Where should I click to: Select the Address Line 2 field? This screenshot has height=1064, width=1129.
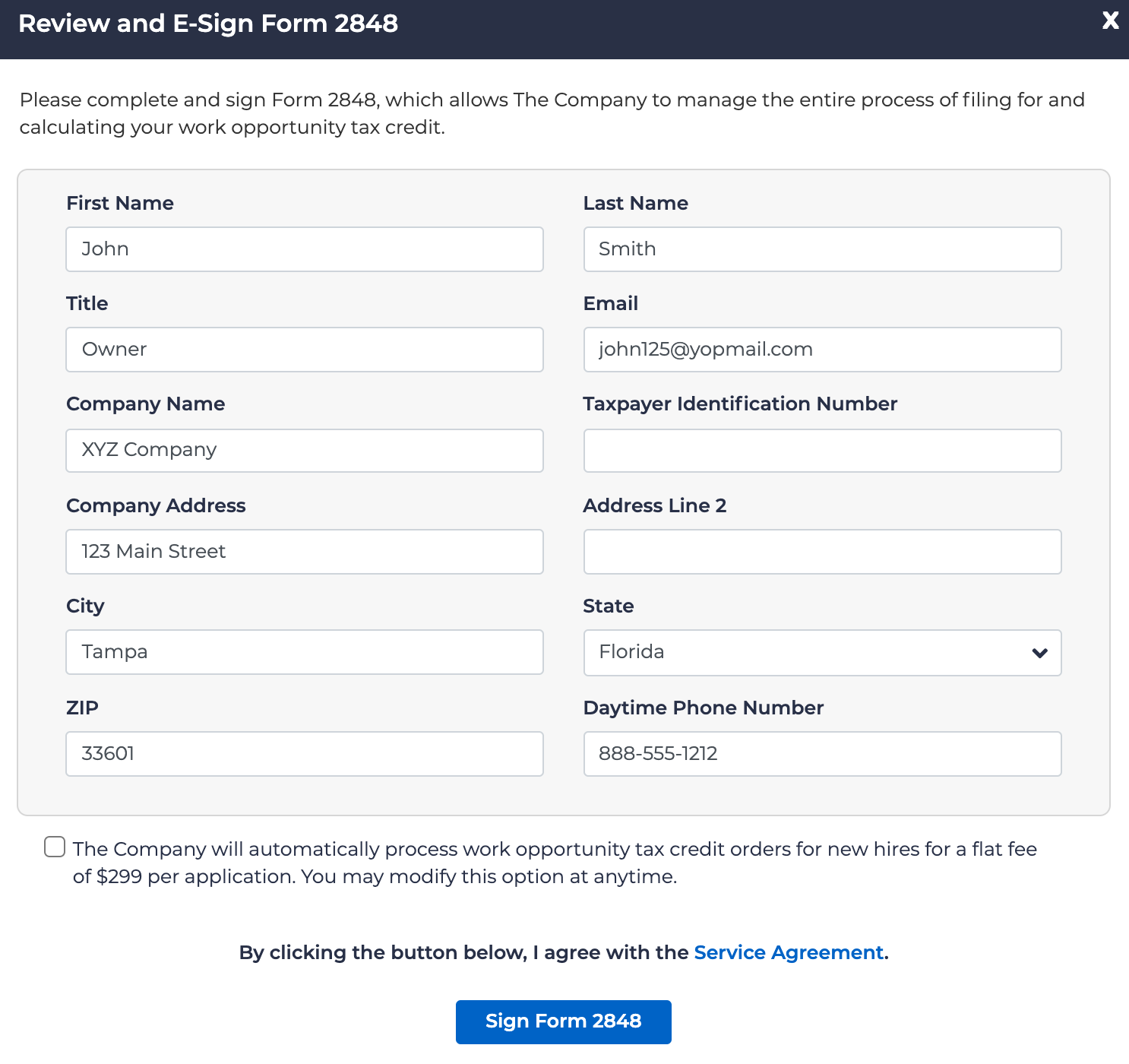(x=821, y=552)
